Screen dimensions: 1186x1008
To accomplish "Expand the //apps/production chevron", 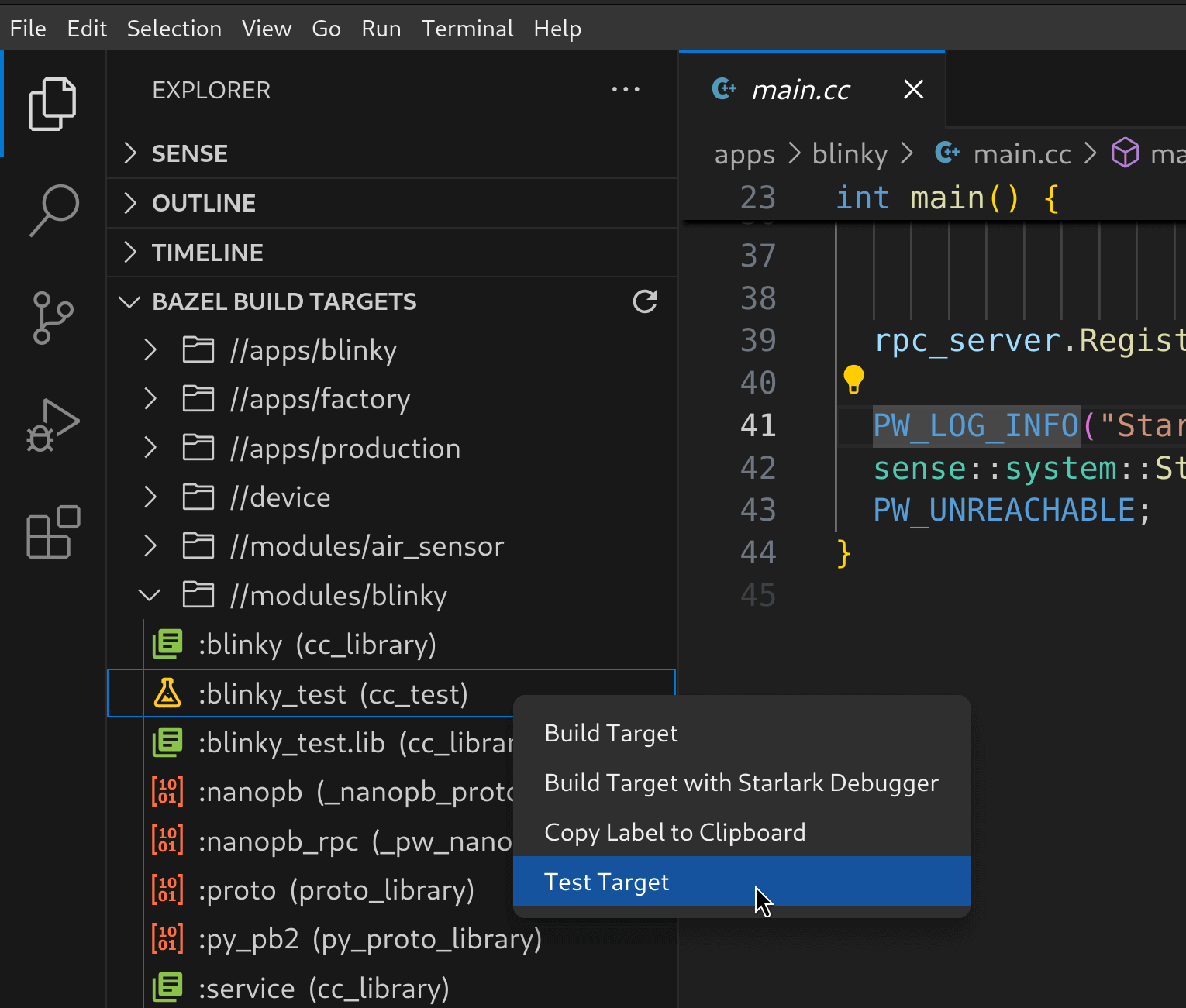I will (x=150, y=448).
